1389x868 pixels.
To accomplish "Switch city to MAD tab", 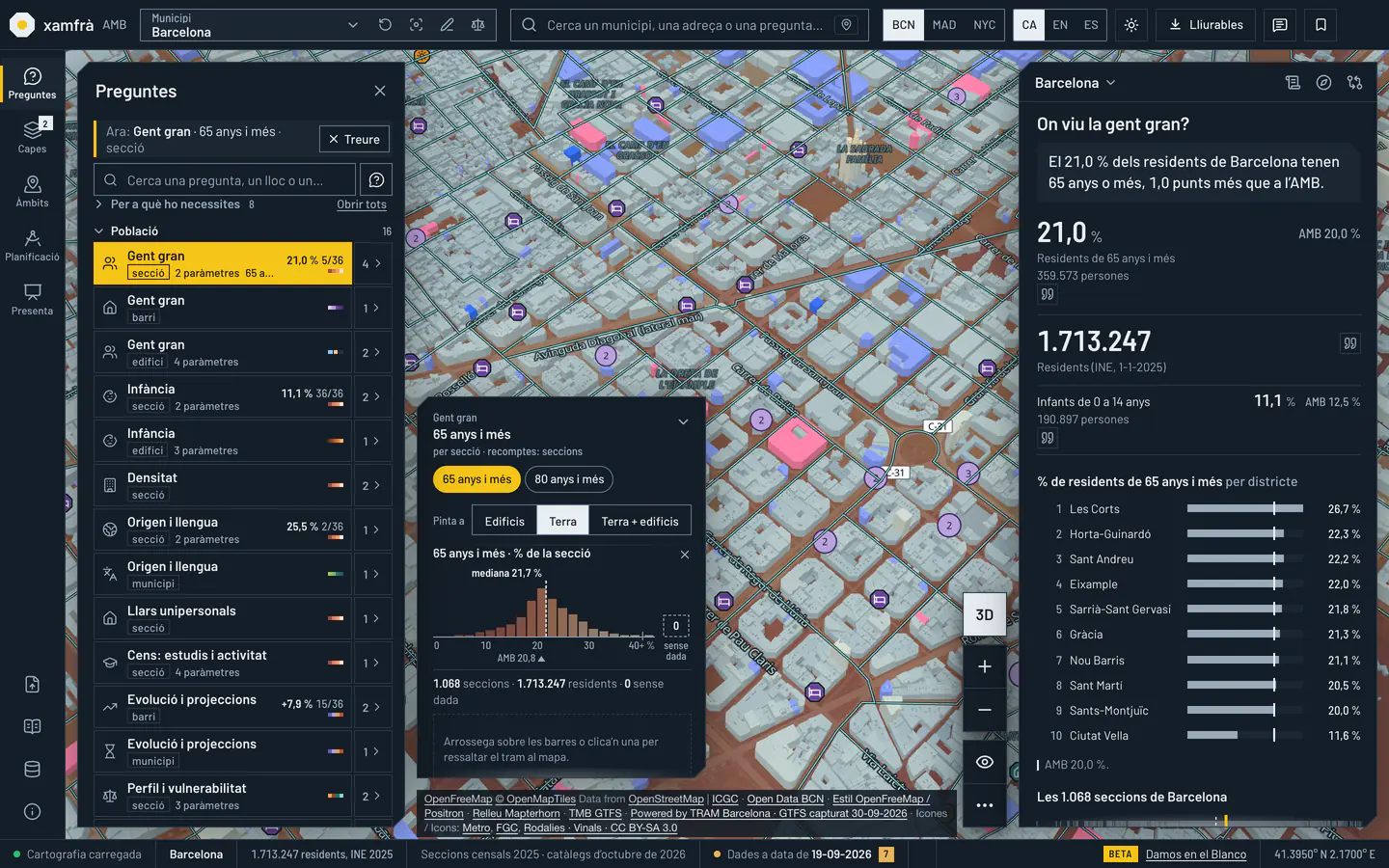I will (x=944, y=25).
